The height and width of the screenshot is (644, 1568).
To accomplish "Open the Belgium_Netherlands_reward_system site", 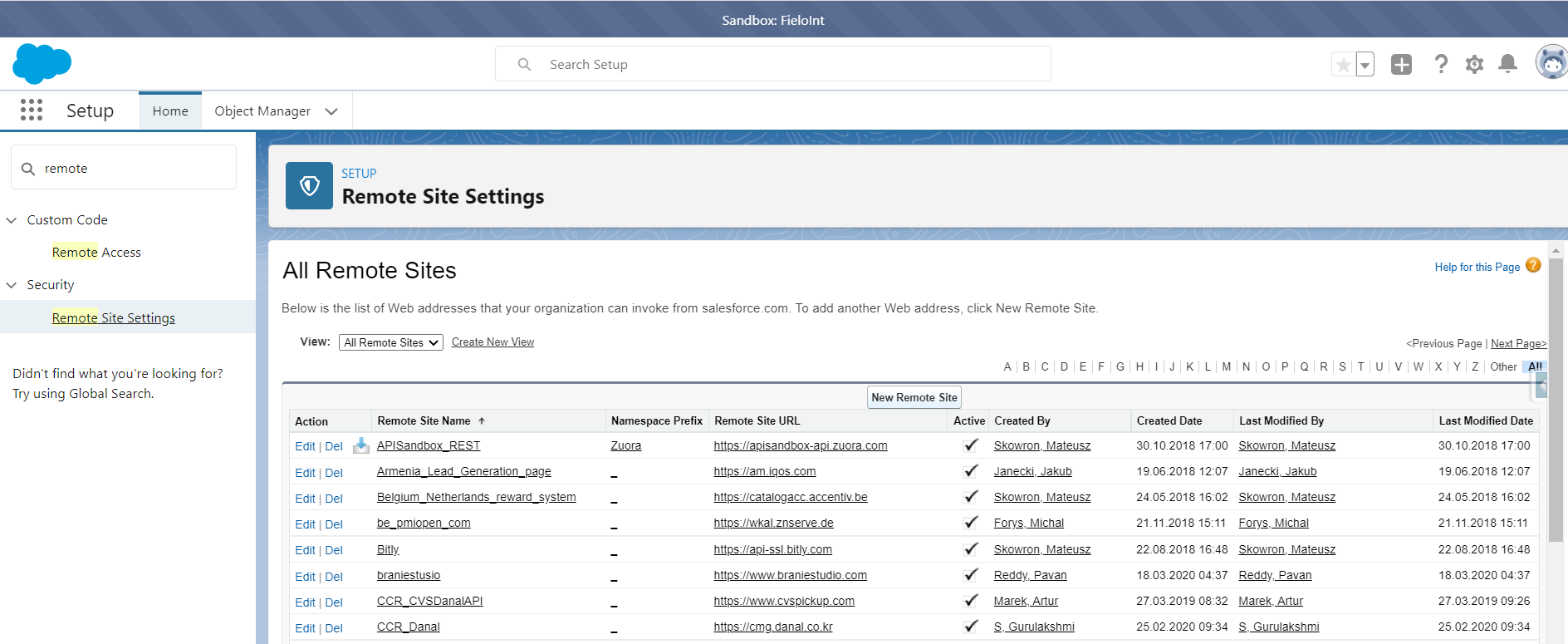I will pyautogui.click(x=476, y=497).
